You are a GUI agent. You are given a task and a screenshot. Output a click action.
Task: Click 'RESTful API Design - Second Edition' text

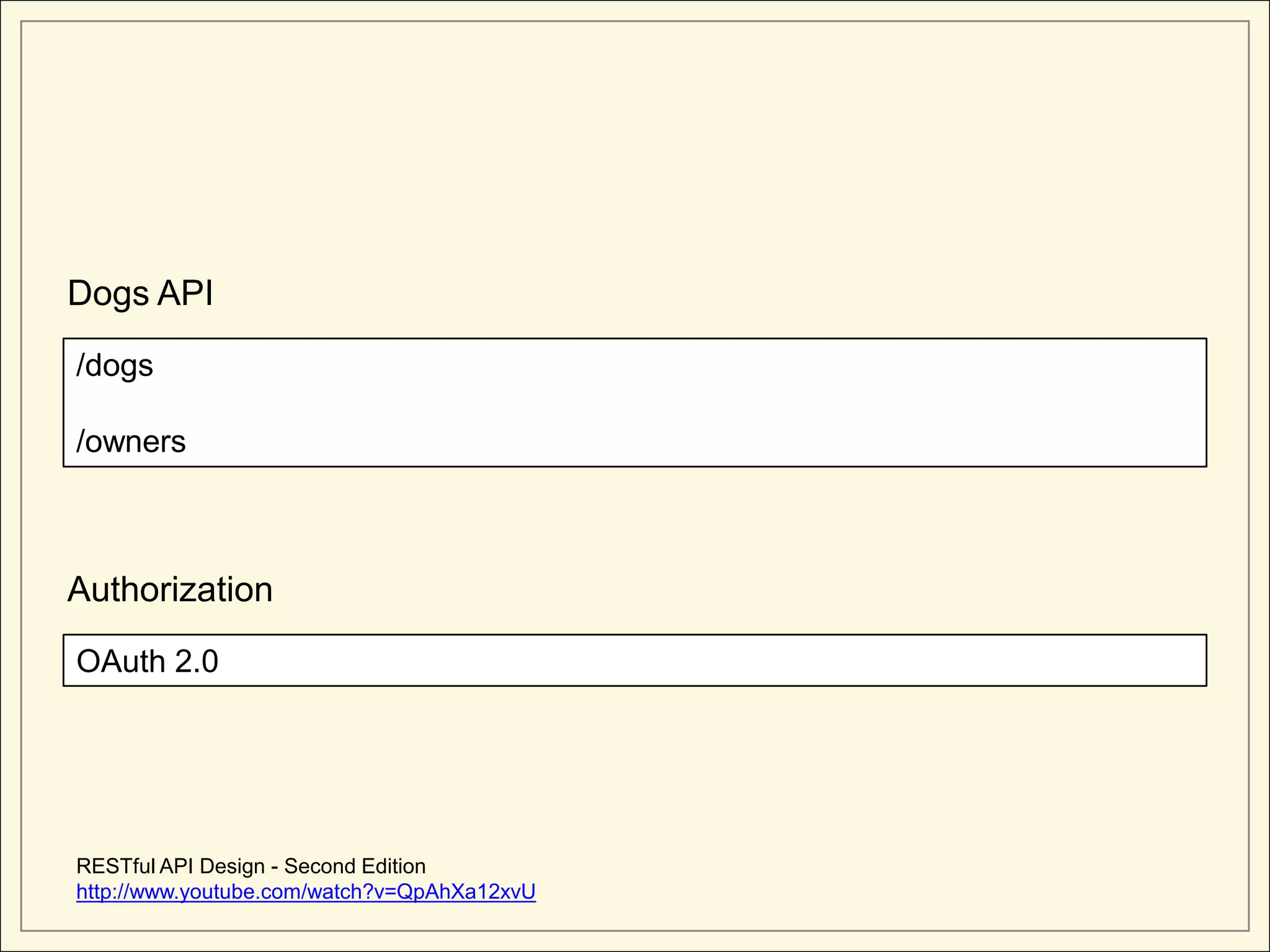pyautogui.click(x=251, y=866)
